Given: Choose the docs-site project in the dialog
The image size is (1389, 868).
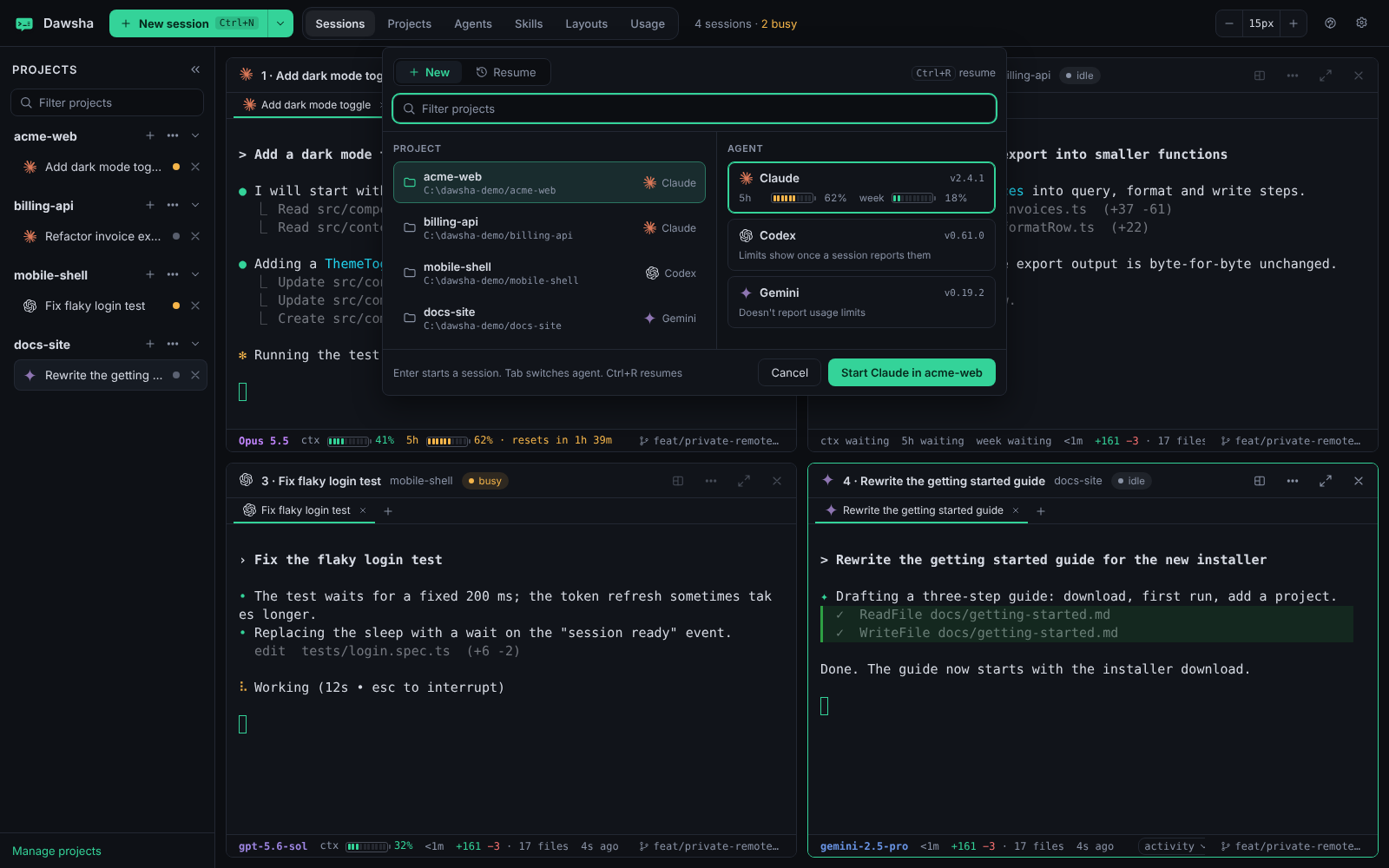Looking at the screenshot, I should click(x=550, y=318).
